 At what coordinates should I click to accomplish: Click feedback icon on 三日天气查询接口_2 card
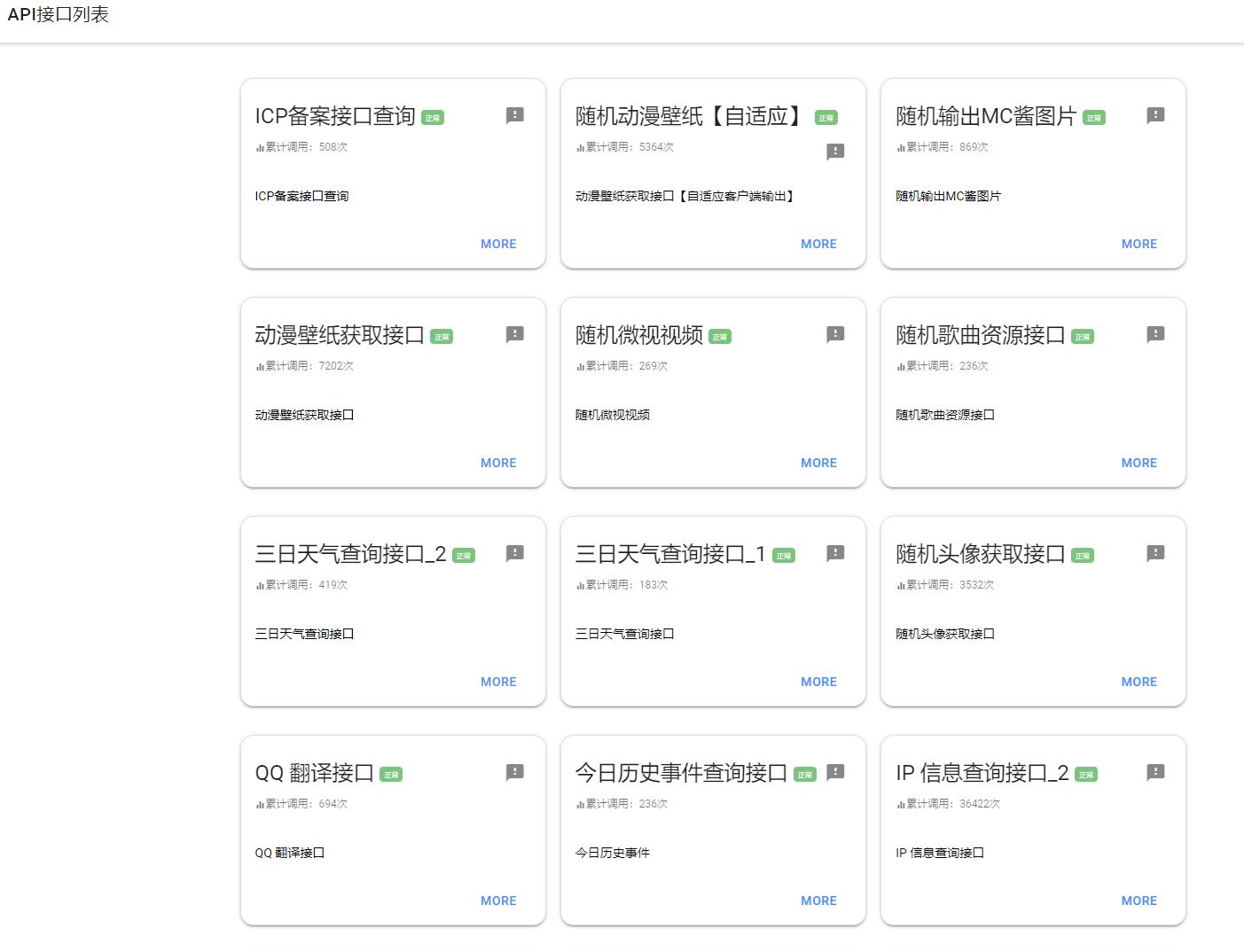(x=515, y=553)
